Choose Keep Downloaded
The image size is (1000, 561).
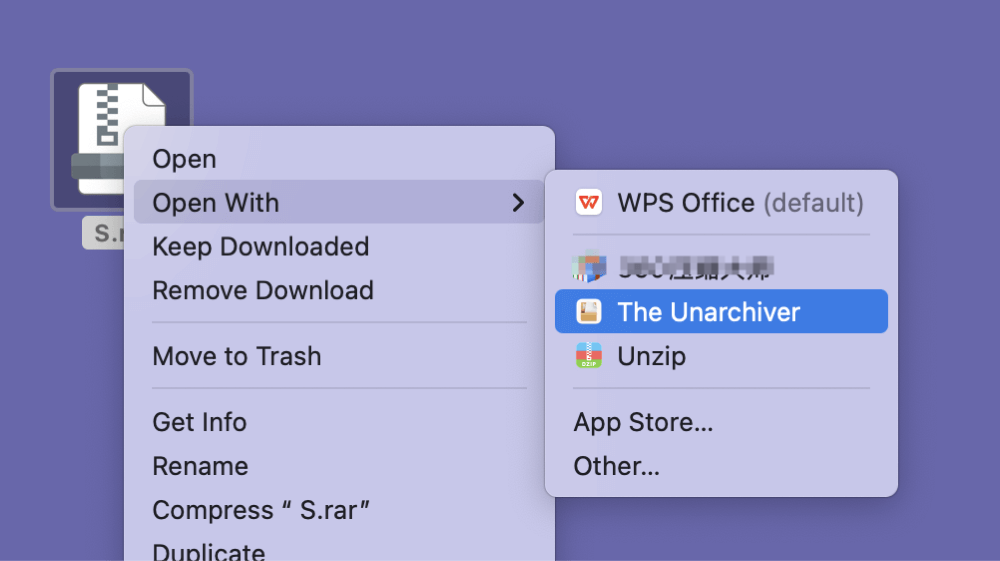339,247
